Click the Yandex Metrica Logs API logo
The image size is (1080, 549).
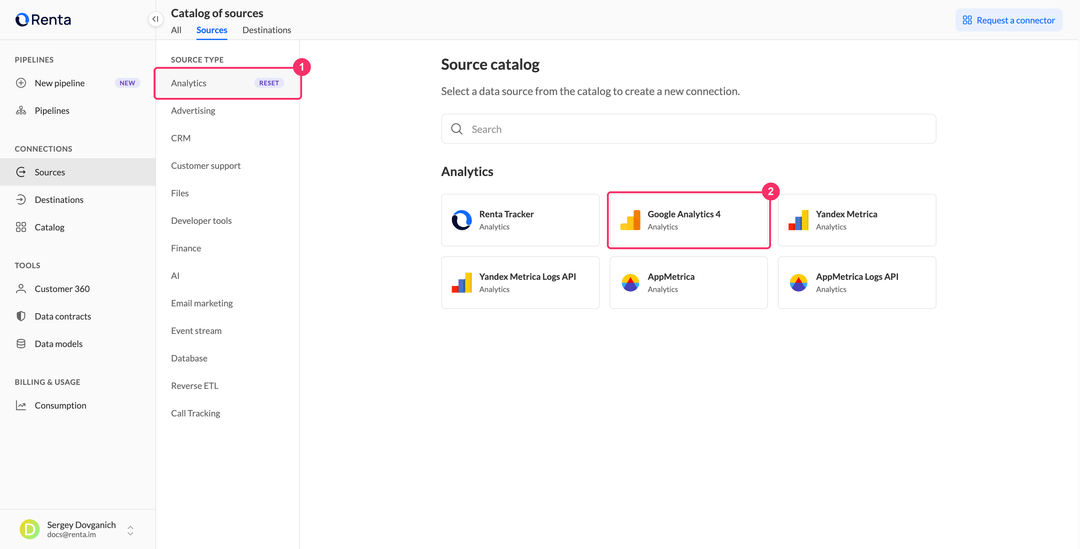461,282
